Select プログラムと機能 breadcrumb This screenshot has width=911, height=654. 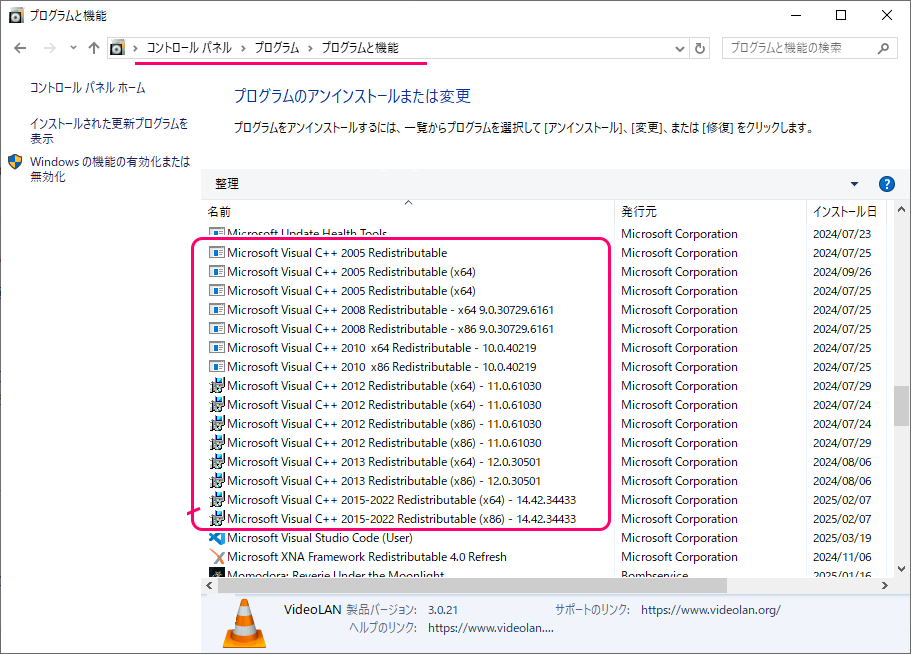[360, 48]
